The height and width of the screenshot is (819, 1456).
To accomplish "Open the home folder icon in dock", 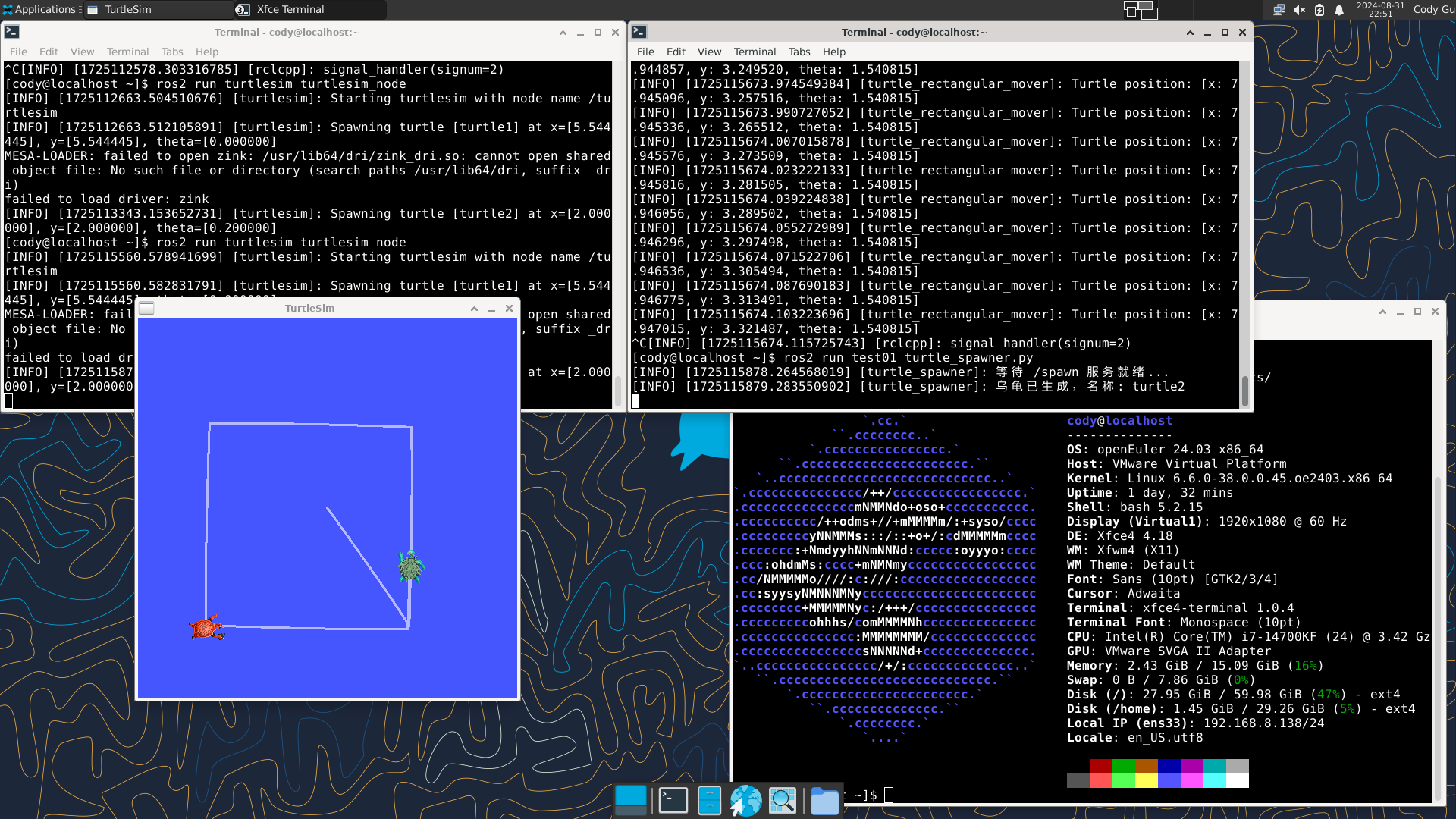I will [x=824, y=800].
